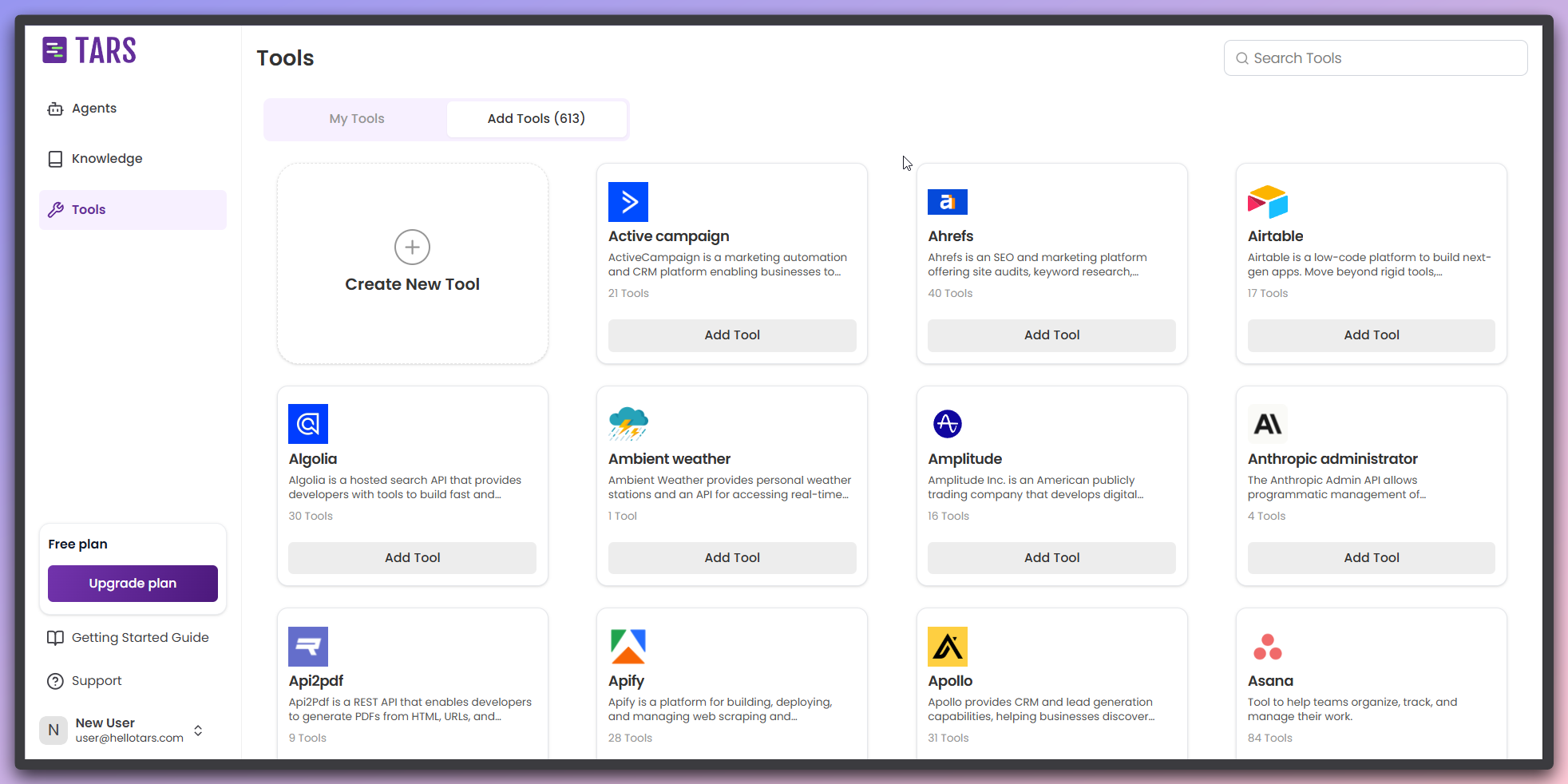Click the '4 Tools' count text
Screen dimensions: 1568x784
(x=1266, y=517)
